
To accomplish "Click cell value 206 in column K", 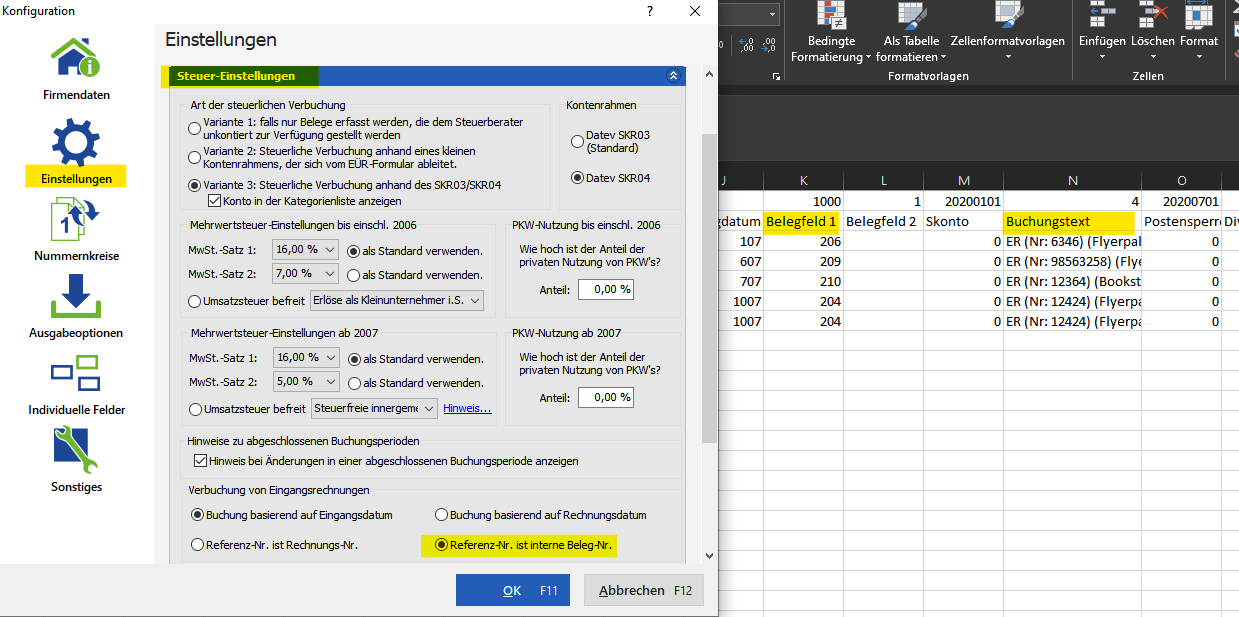I will pyautogui.click(x=803, y=241).
